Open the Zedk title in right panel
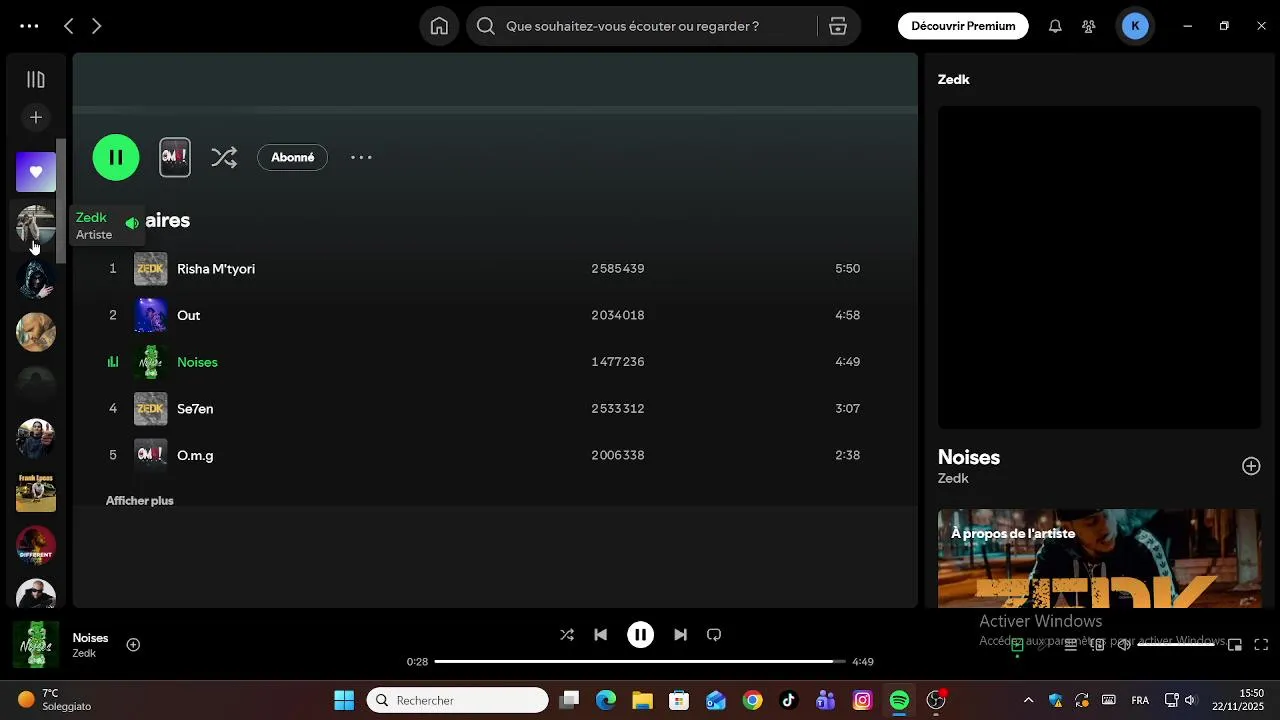1280x720 pixels. coord(954,79)
